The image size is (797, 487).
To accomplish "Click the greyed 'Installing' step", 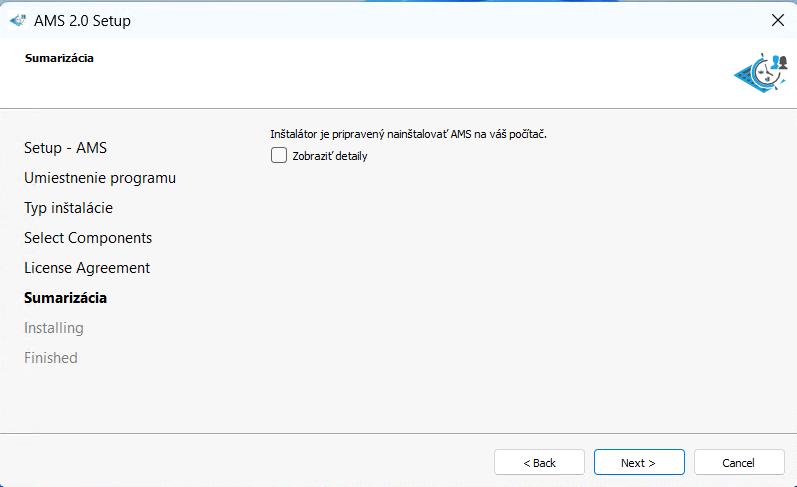I will 54,328.
